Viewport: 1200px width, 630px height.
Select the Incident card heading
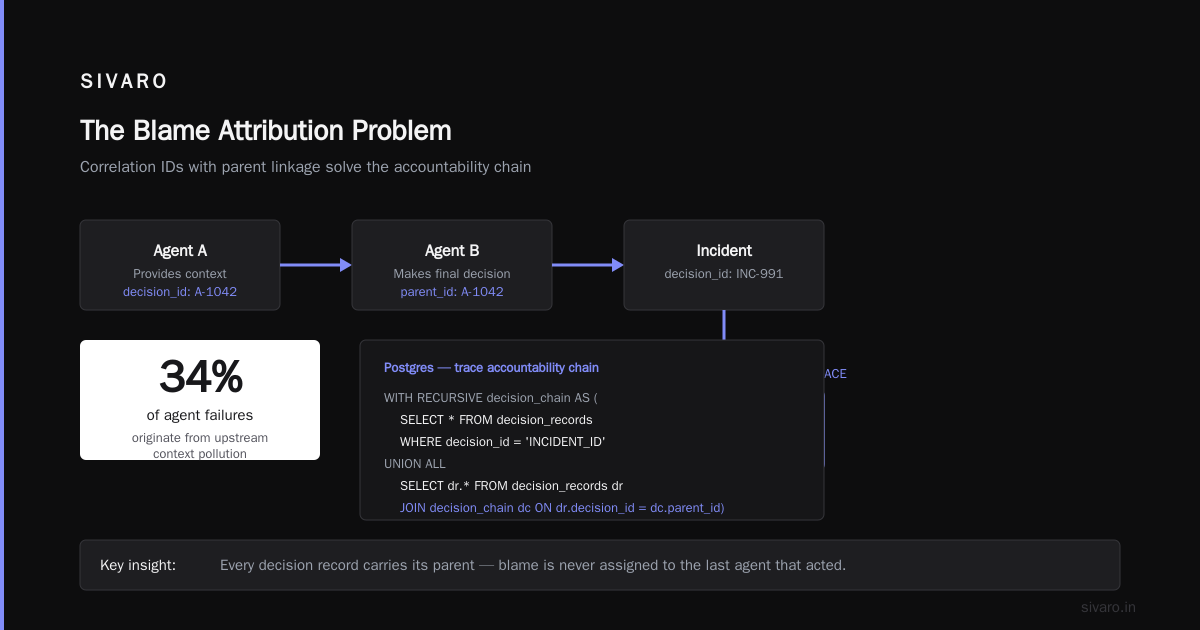pos(724,251)
